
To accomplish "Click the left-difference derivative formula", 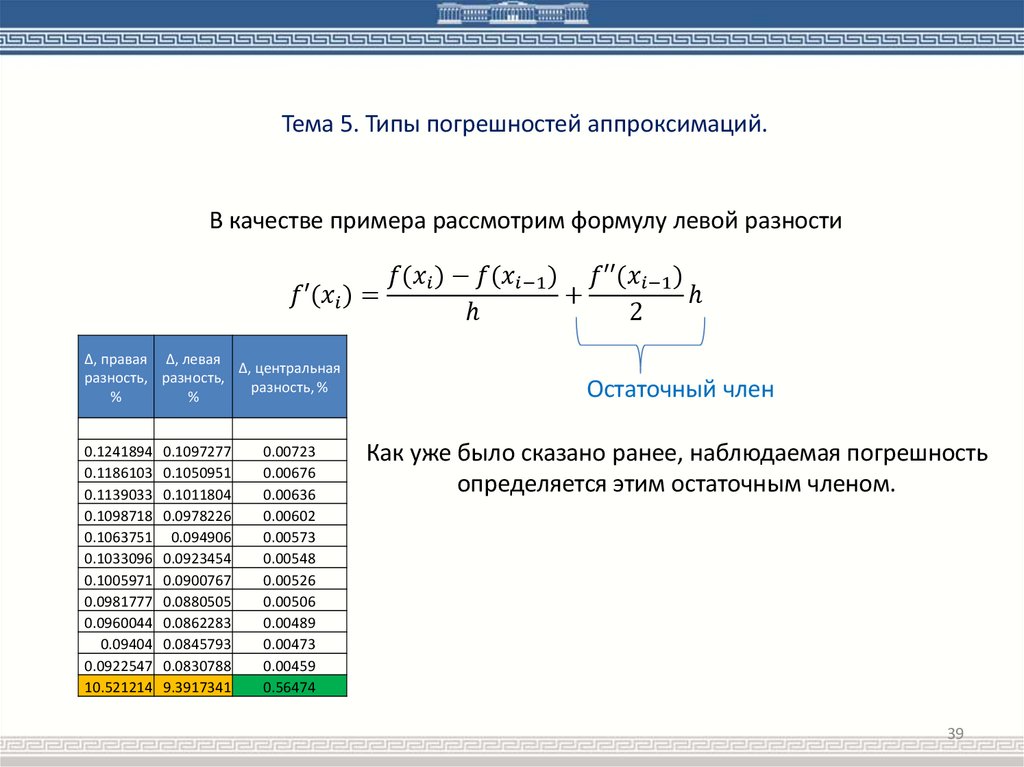I will click(496, 295).
